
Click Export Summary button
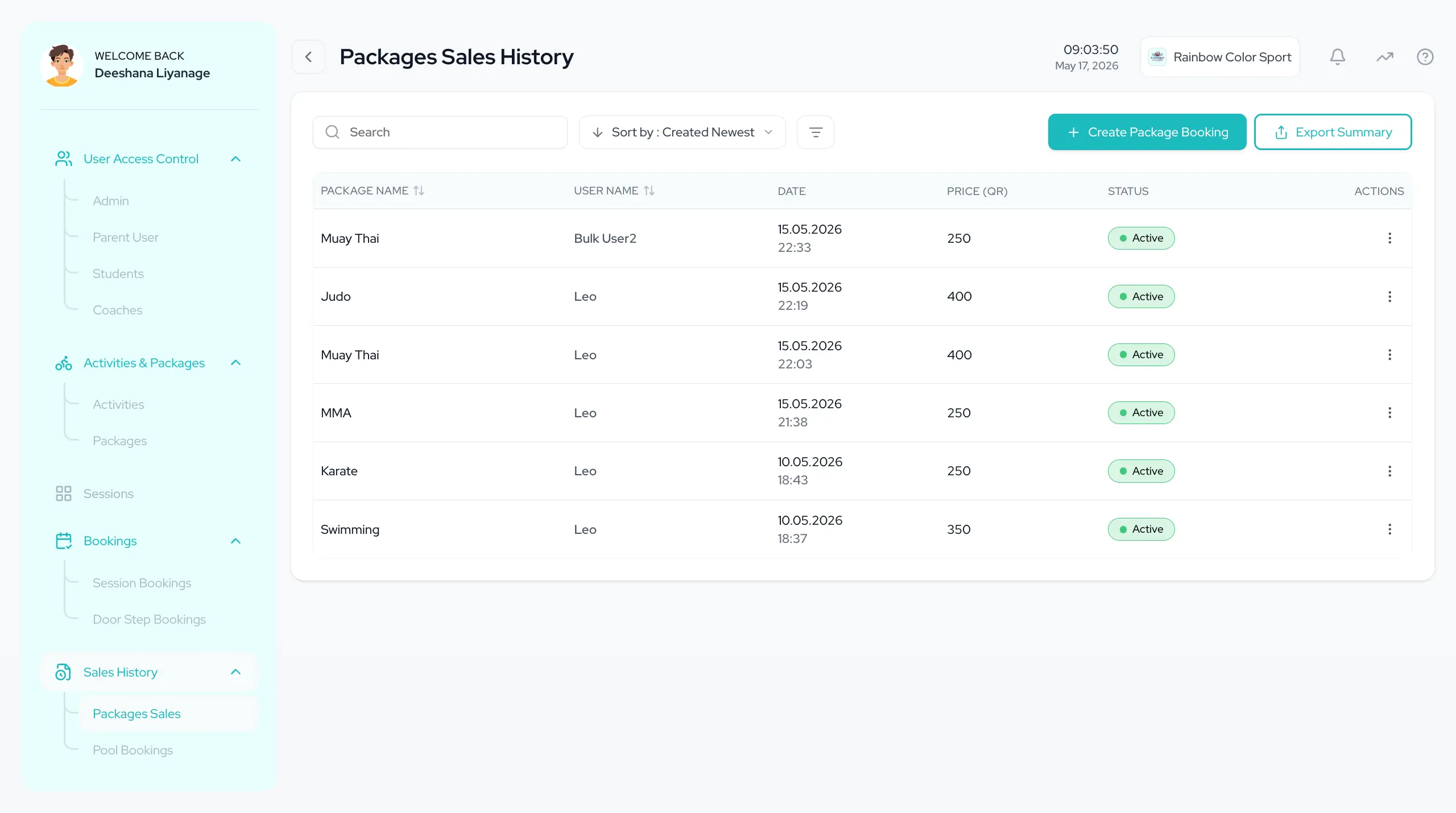coord(1333,132)
